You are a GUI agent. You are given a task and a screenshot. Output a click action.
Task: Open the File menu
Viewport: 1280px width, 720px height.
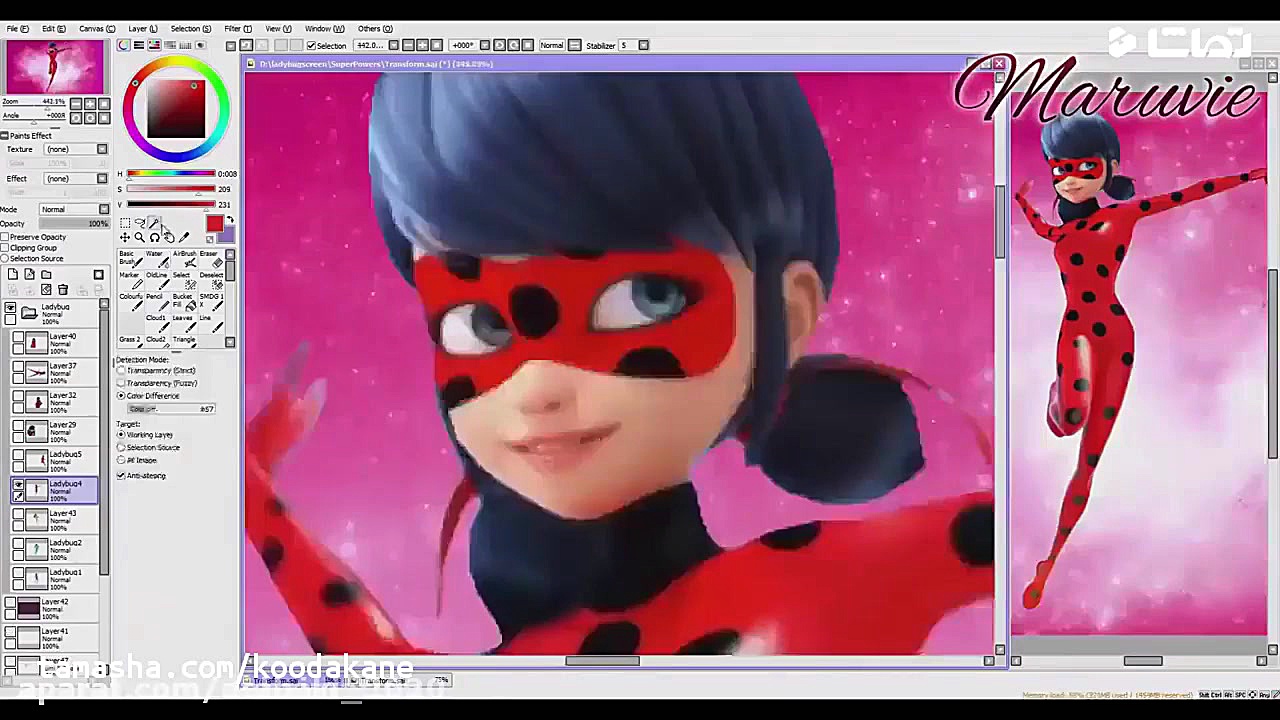[x=18, y=28]
